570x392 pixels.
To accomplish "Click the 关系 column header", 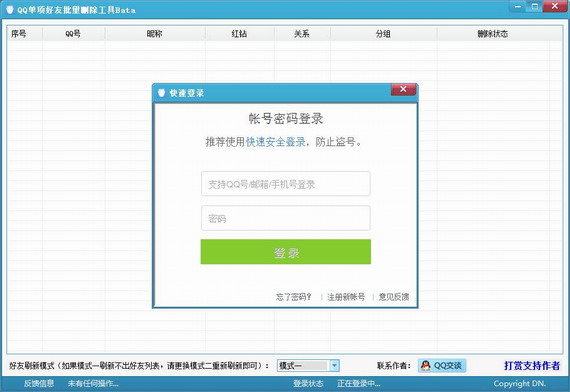I will point(302,34).
